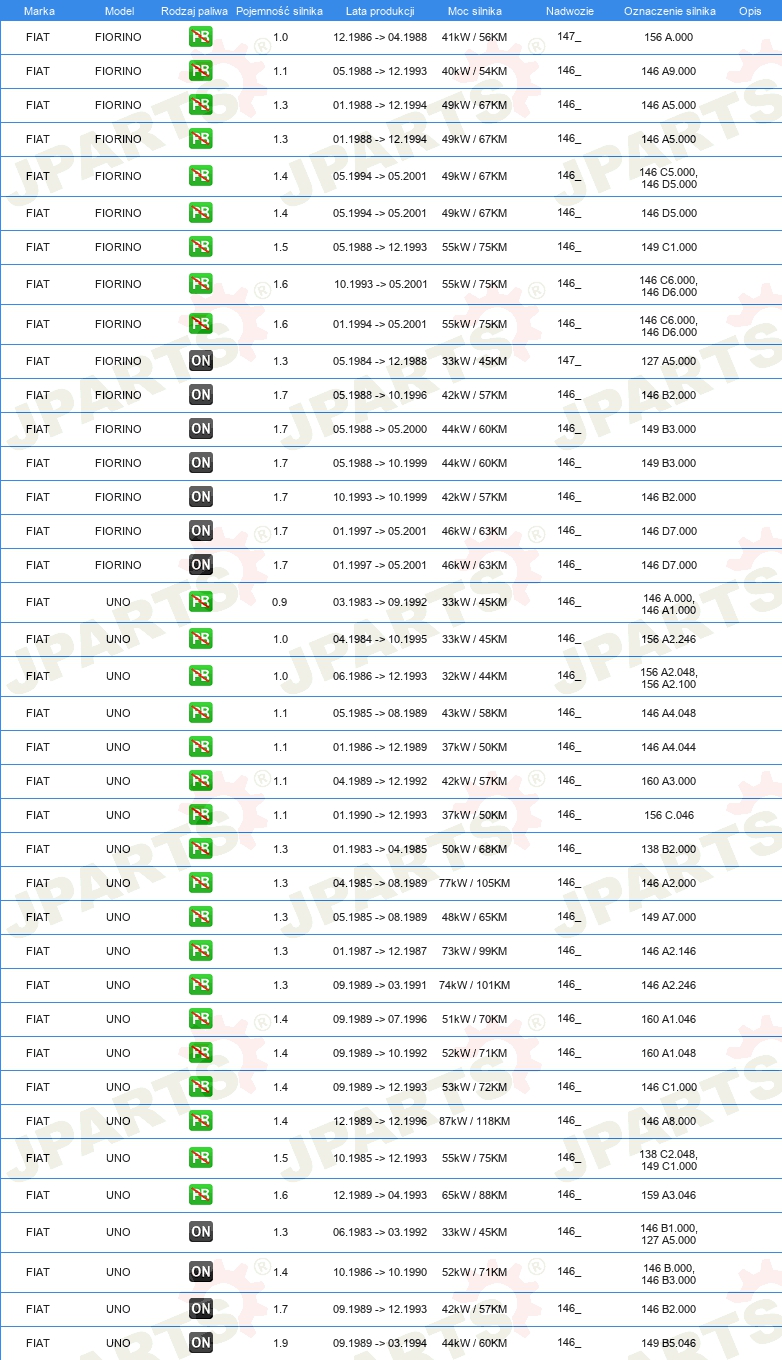Viewport: 782px width, 1360px height.
Task: Click diesel ON icon in Uno 146 B2.000 row
Action: [x=201, y=1309]
